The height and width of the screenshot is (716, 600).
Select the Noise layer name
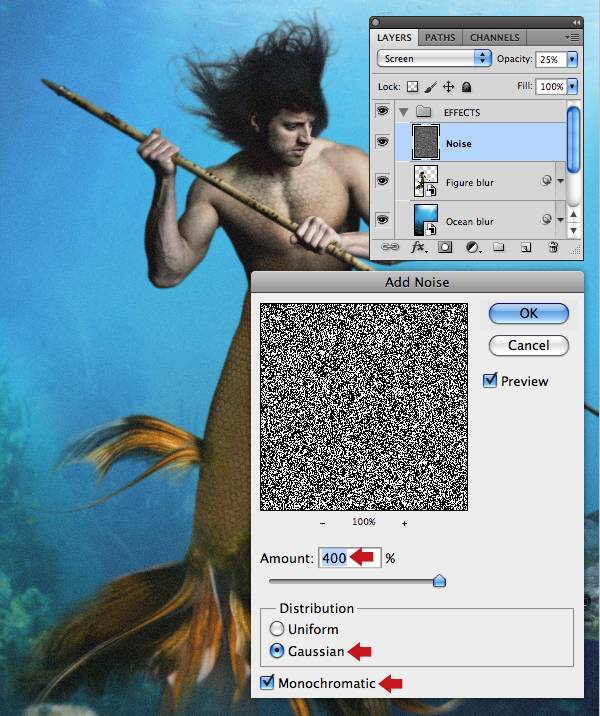(x=458, y=143)
